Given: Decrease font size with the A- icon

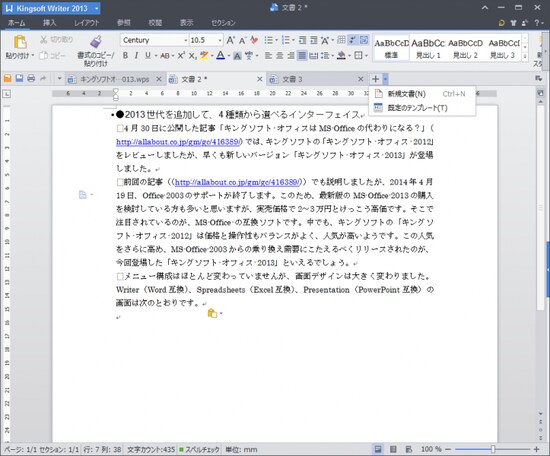Looking at the screenshot, I should 242,40.
